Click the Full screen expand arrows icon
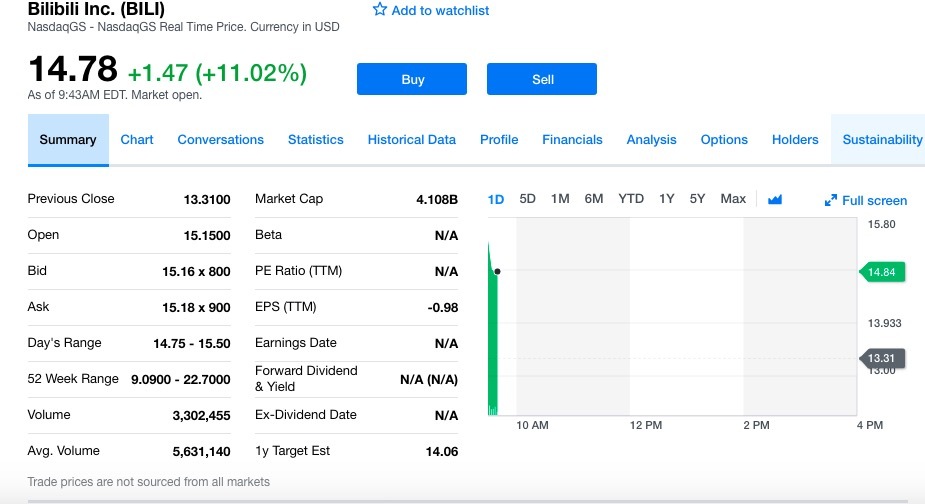 (x=830, y=201)
